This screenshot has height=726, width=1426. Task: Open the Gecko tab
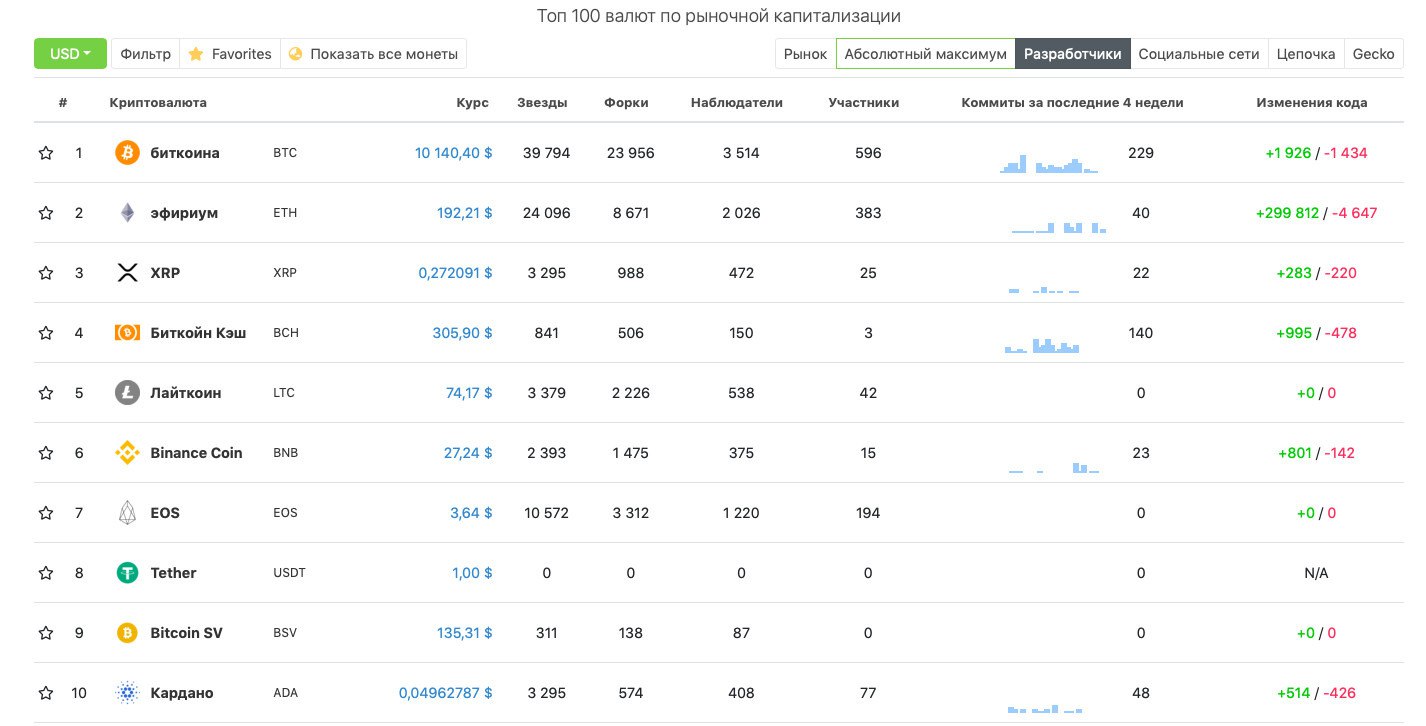point(1374,54)
